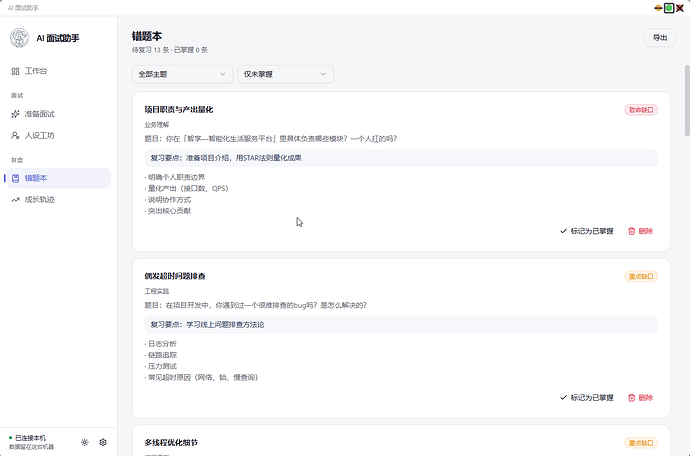This screenshot has width=690, height=456.
Task: Click the 突出核心贡献 bullet
Action: [x=168, y=211]
